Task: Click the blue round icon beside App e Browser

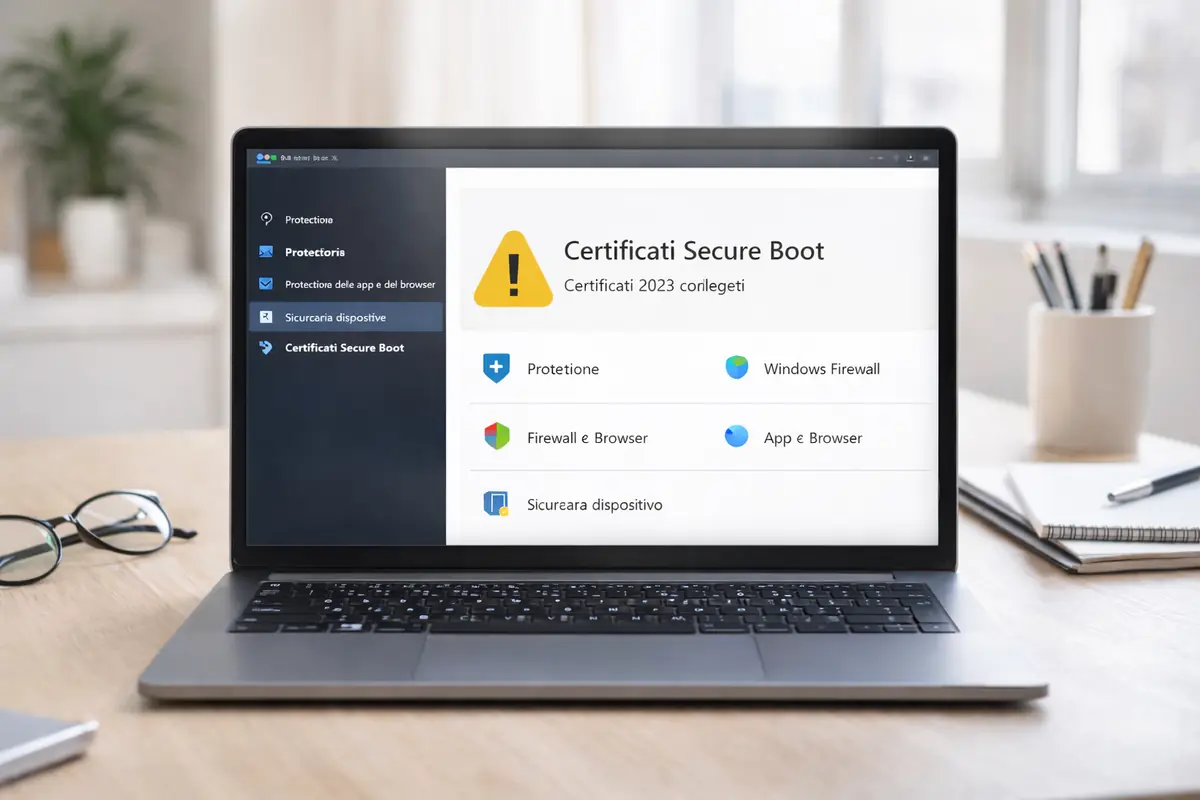Action: (736, 437)
